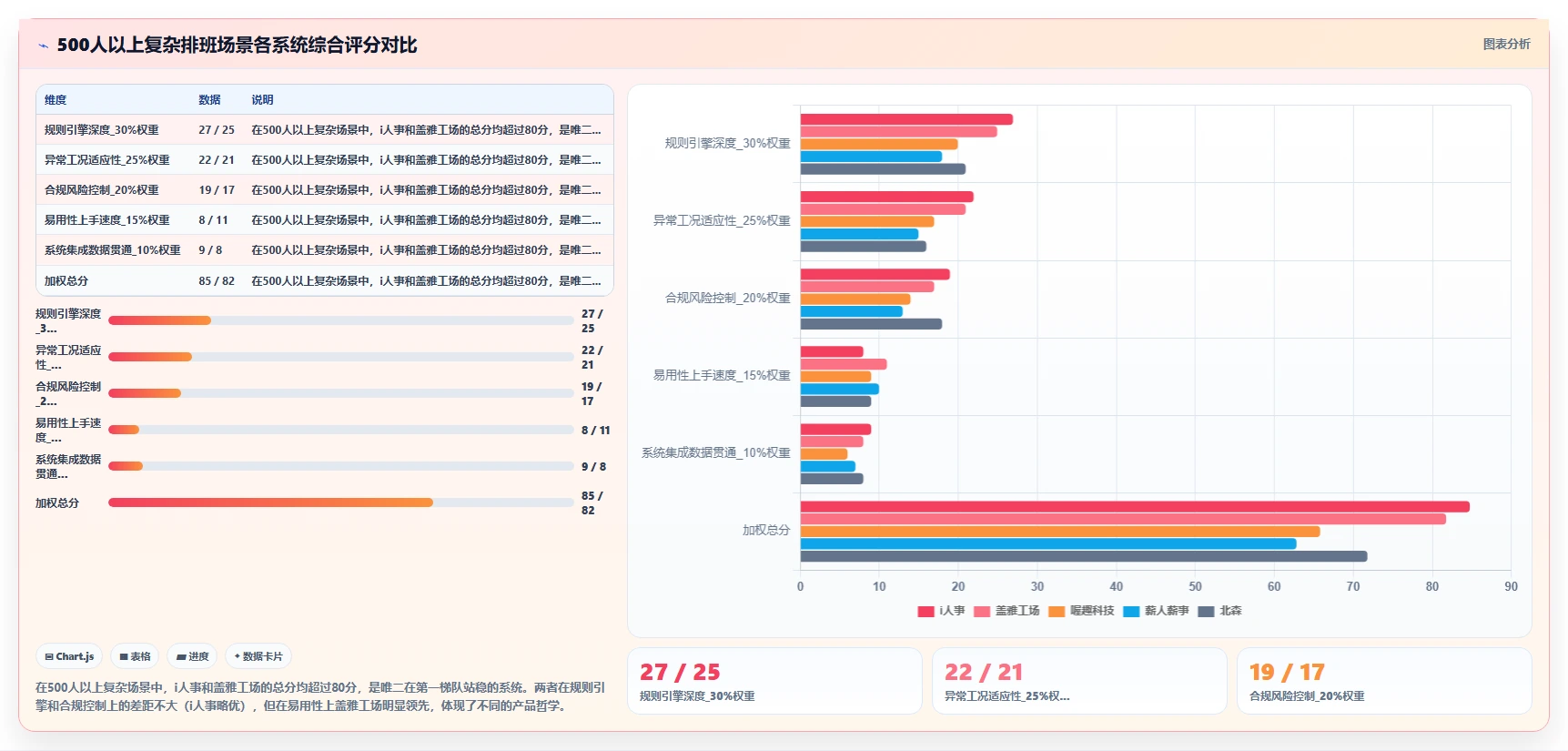The image size is (1568, 751).
Task: Toggle the 盖雅工场 legend series
Action: [x=1007, y=611]
